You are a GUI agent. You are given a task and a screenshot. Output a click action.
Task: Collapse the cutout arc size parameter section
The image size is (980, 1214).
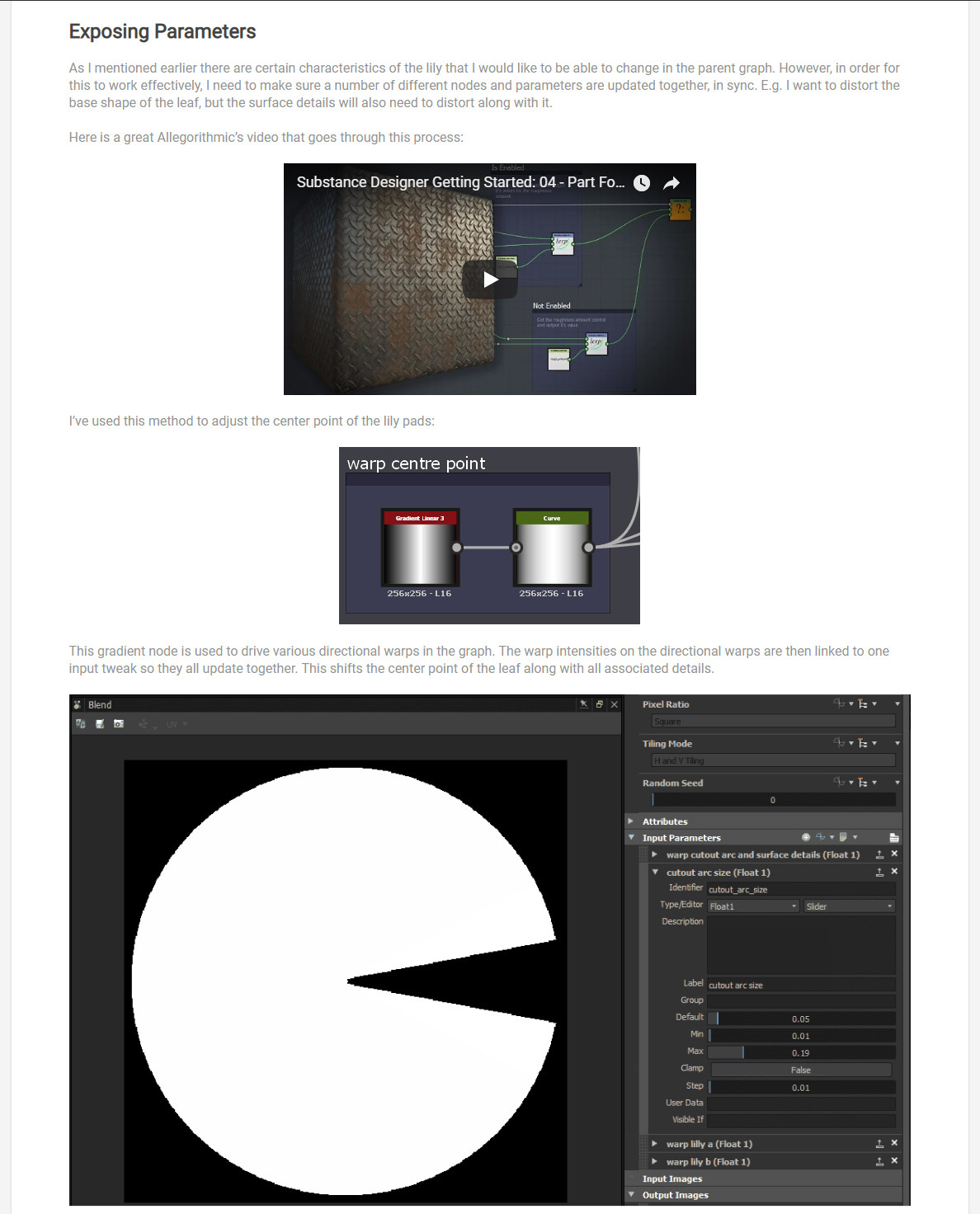click(x=655, y=872)
